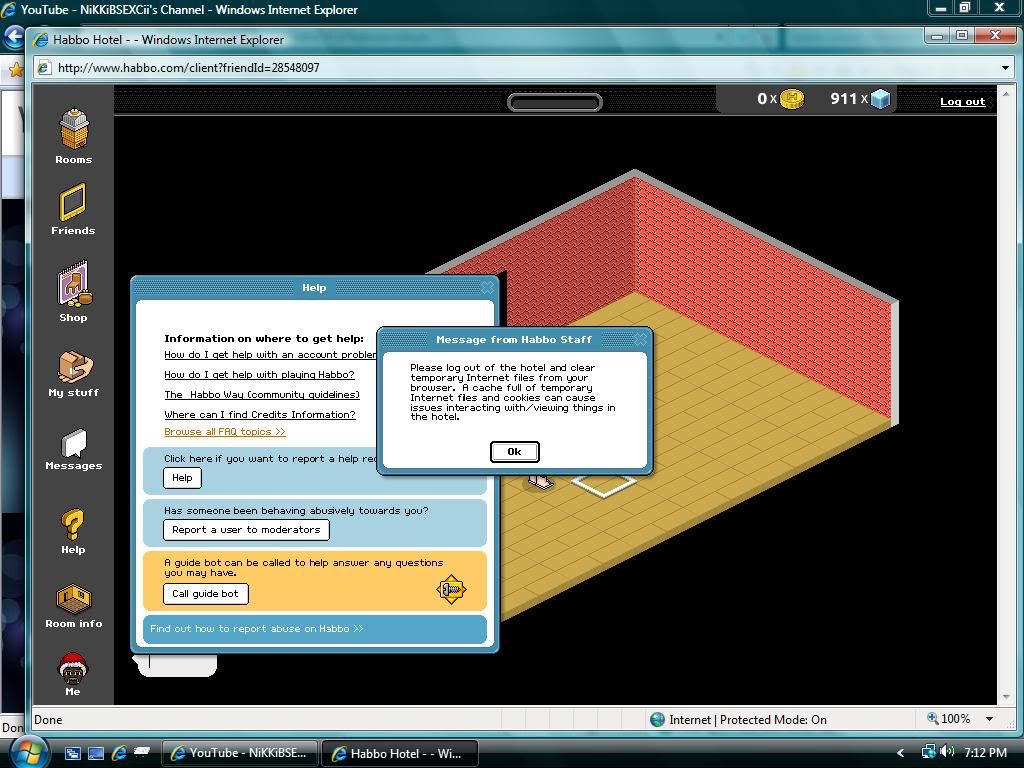
Task: Open The Habbo Way community guidelines link
Action: point(262,395)
